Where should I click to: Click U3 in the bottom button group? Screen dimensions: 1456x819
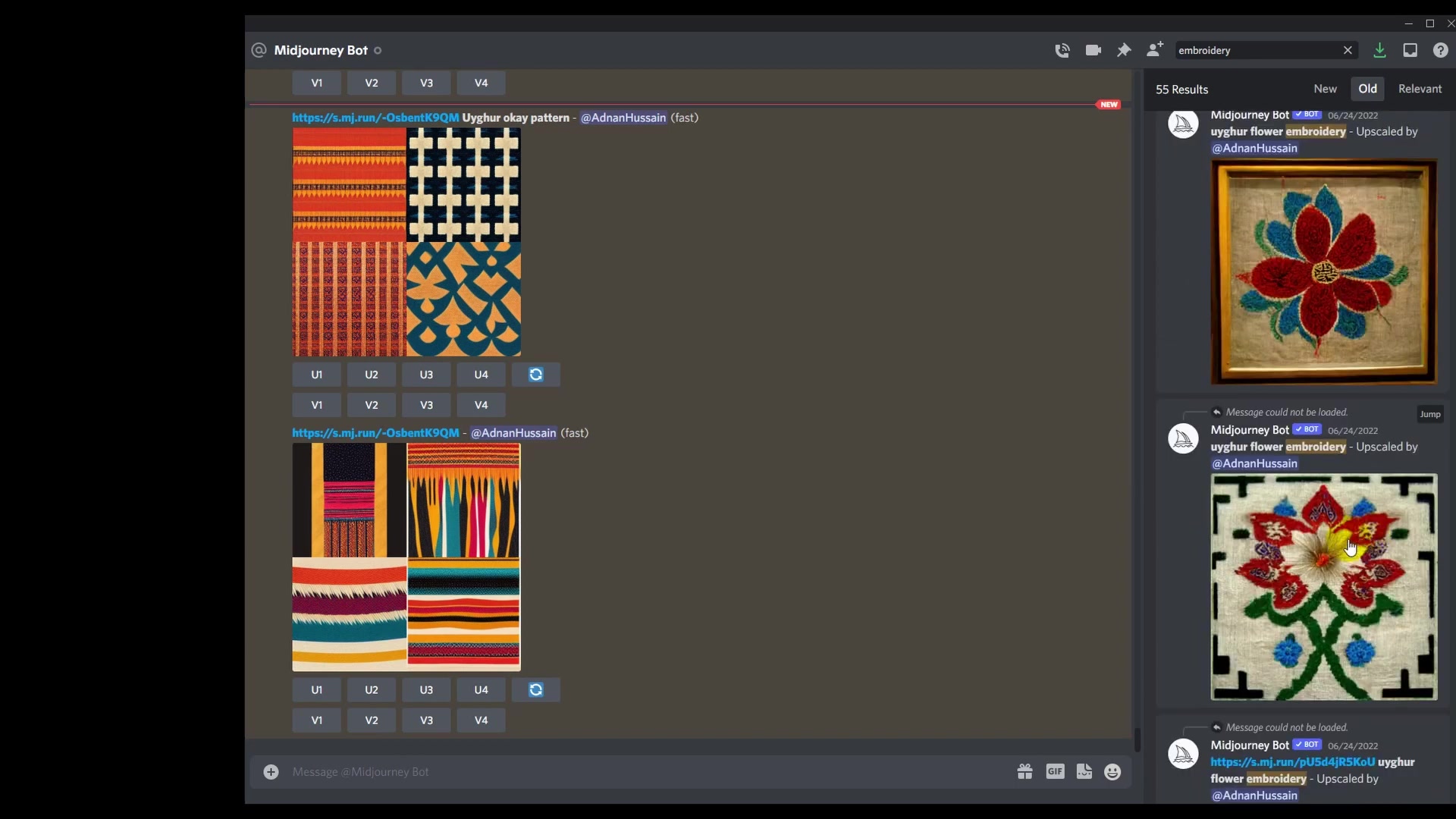(426, 690)
